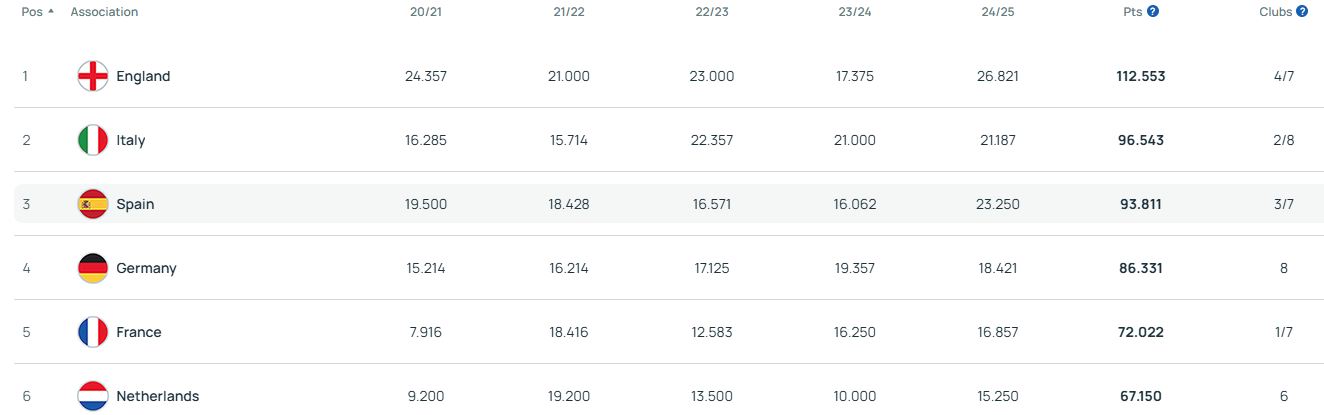Click the Pts column header label
Viewport: 1324px width, 415px height.
pyautogui.click(x=1132, y=12)
